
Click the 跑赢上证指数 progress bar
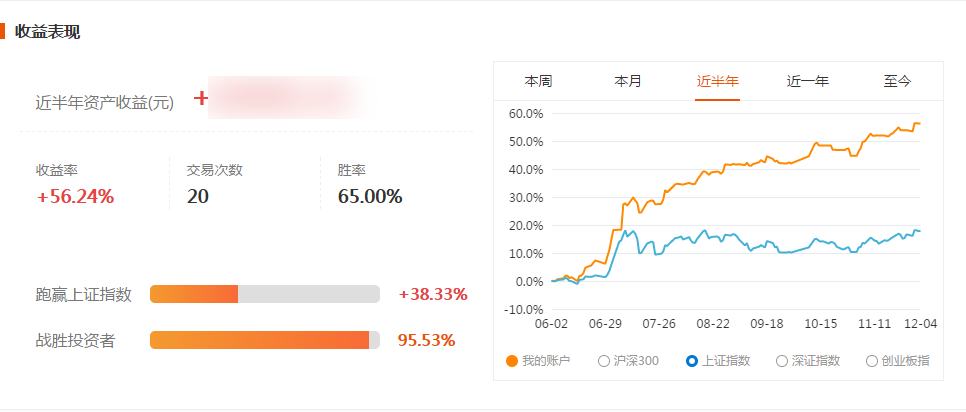(265, 294)
